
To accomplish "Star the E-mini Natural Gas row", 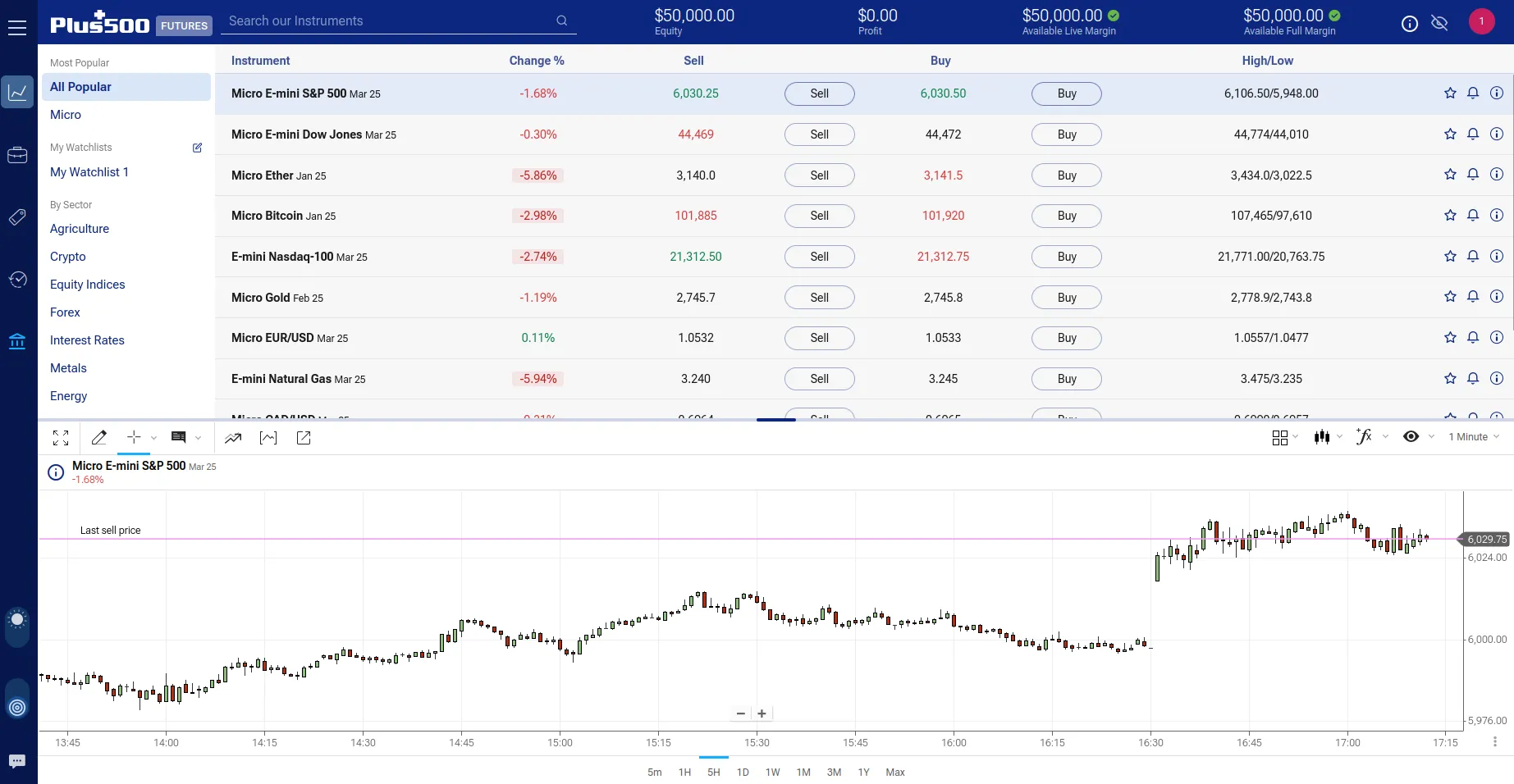I will pos(1450,379).
